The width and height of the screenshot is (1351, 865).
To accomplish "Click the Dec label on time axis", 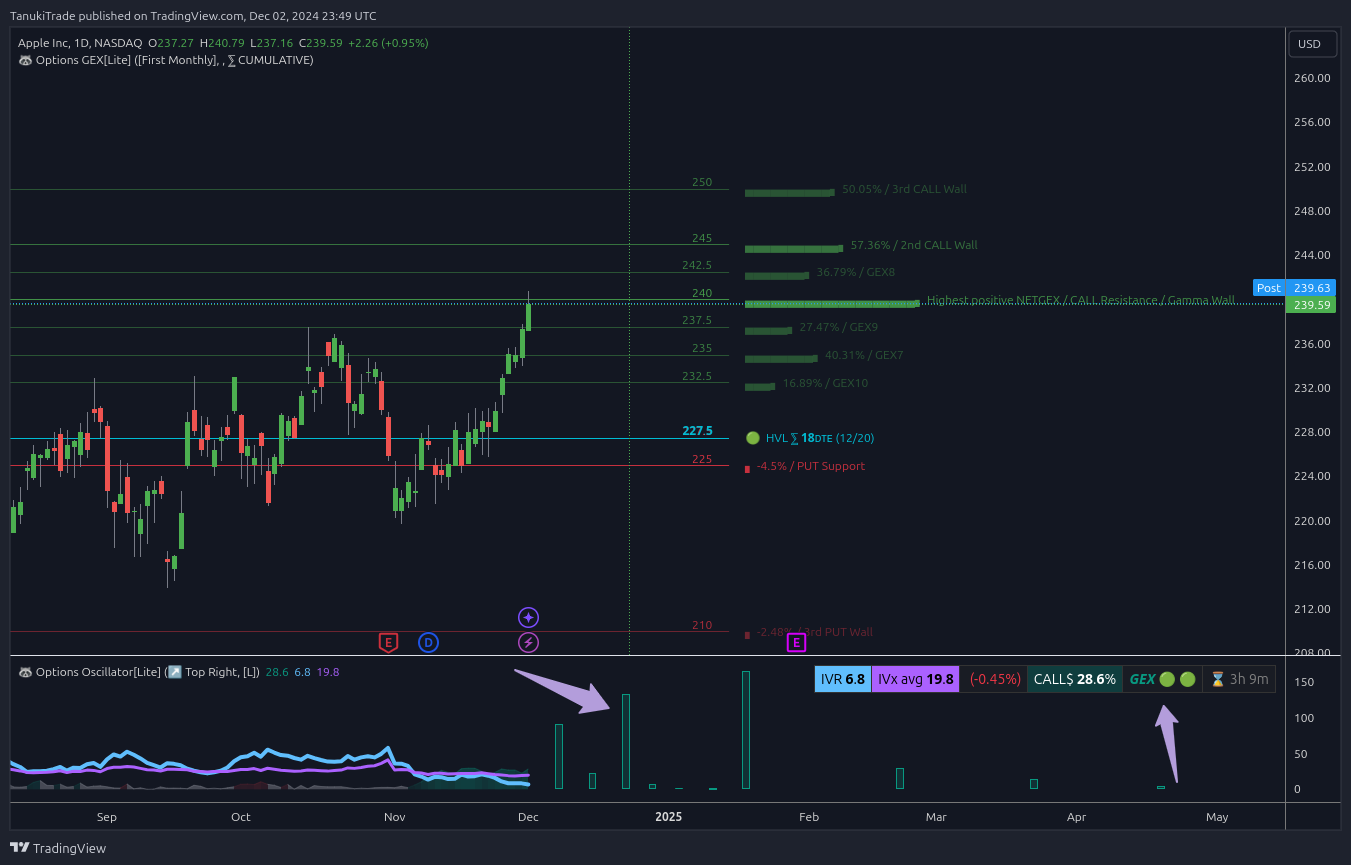I will click(528, 817).
